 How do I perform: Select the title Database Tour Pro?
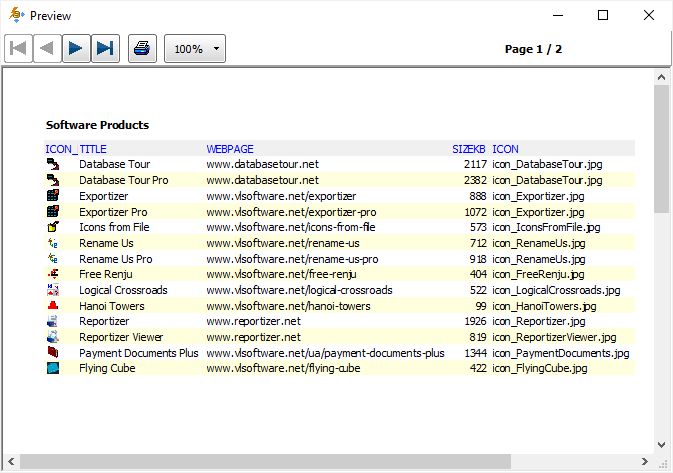point(124,180)
